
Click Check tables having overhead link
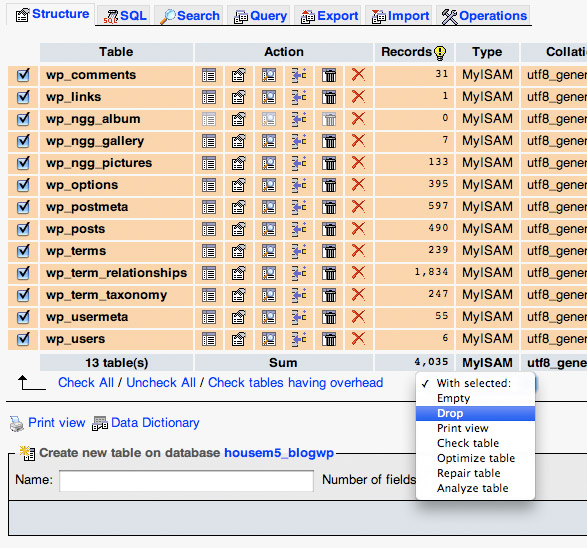click(296, 383)
